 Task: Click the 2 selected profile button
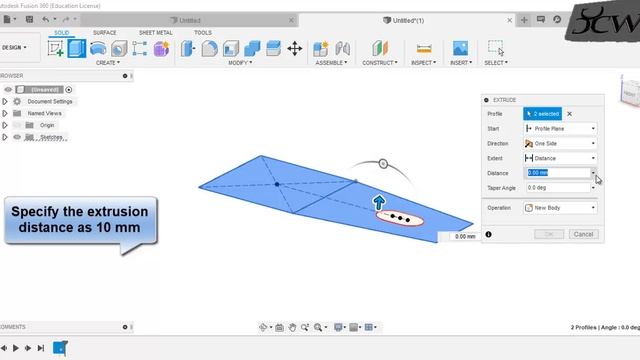[542, 114]
